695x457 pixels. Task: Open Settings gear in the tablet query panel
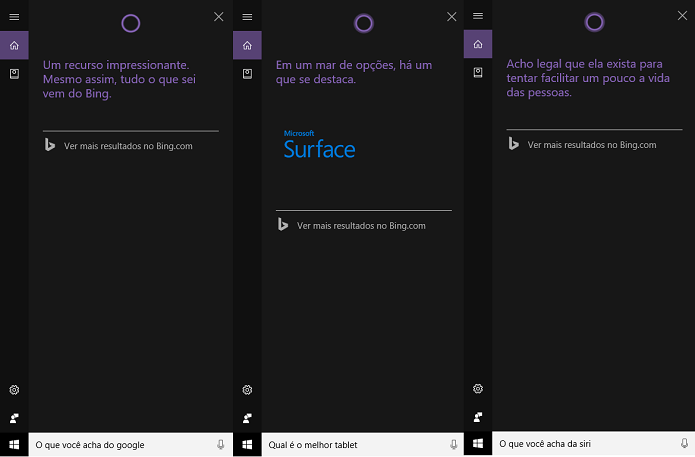click(247, 390)
